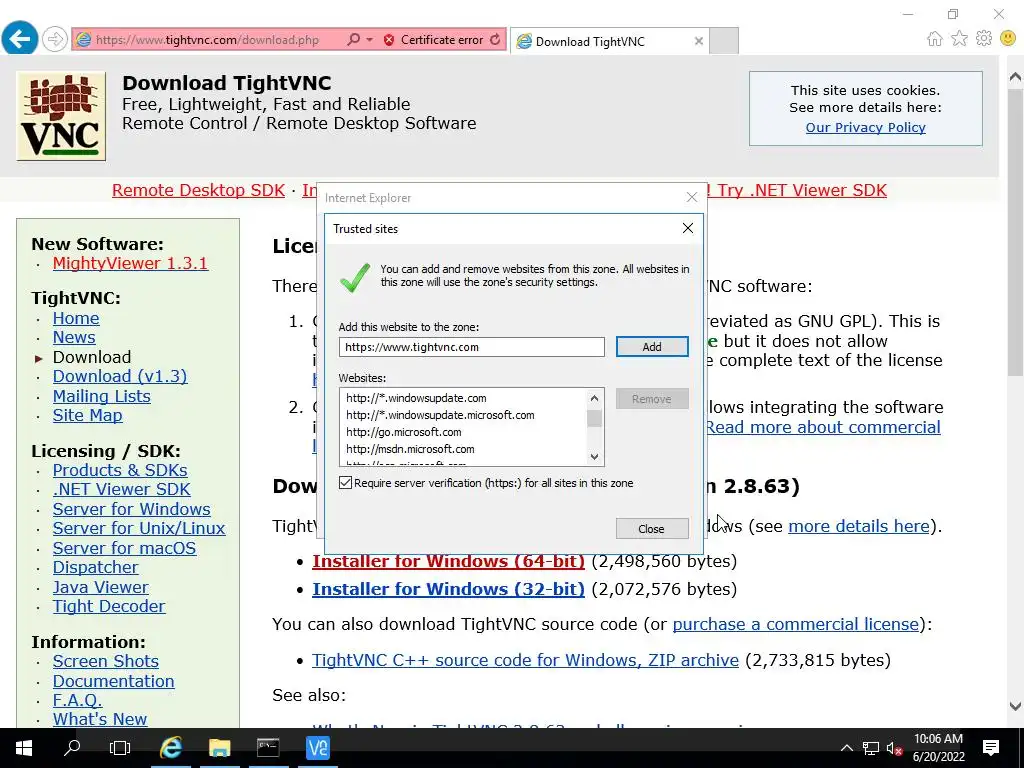The height and width of the screenshot is (768, 1024).
Task: Click the browser Forward arrow button
Action: 55,39
